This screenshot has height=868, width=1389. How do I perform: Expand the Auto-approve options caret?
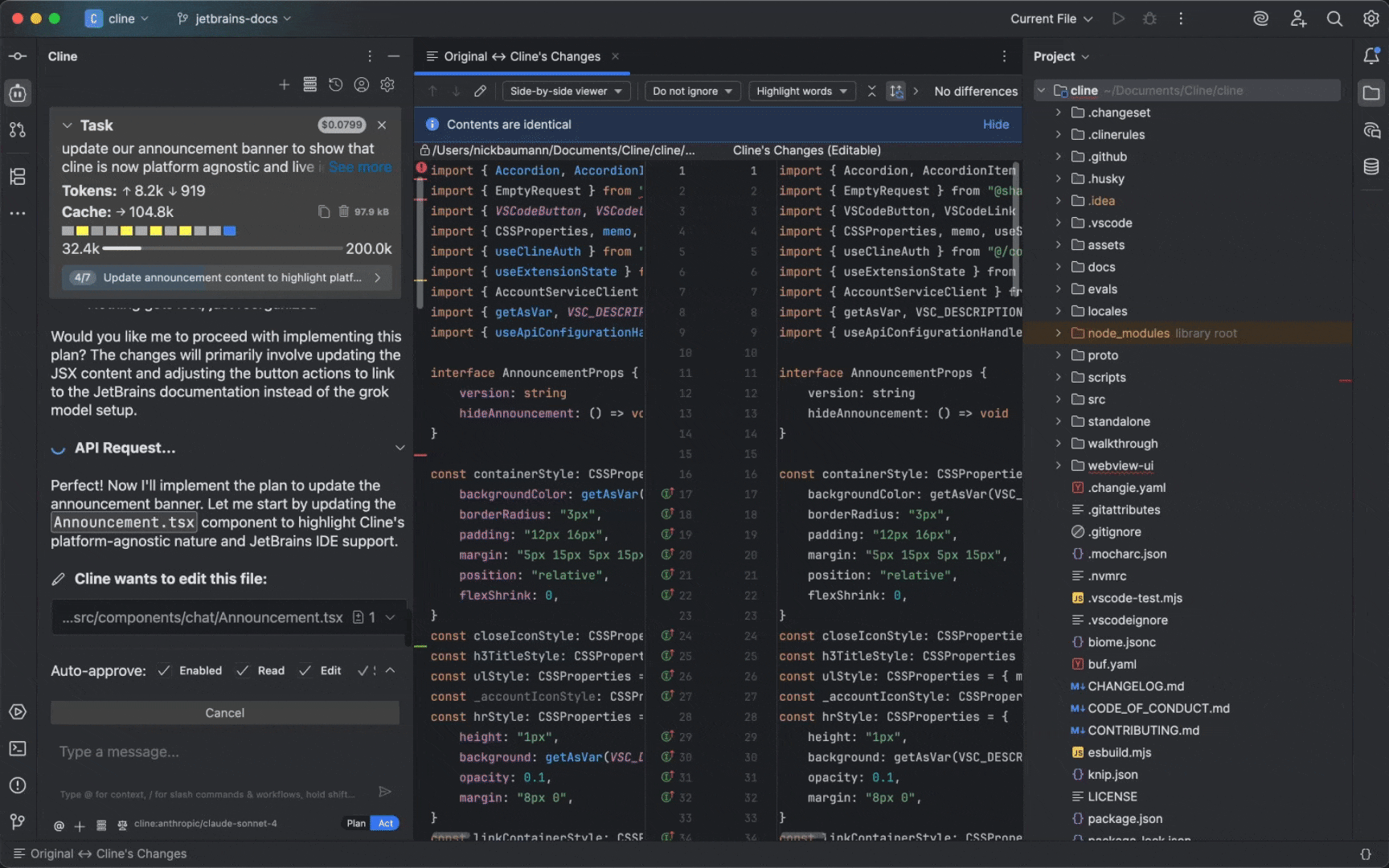point(390,670)
